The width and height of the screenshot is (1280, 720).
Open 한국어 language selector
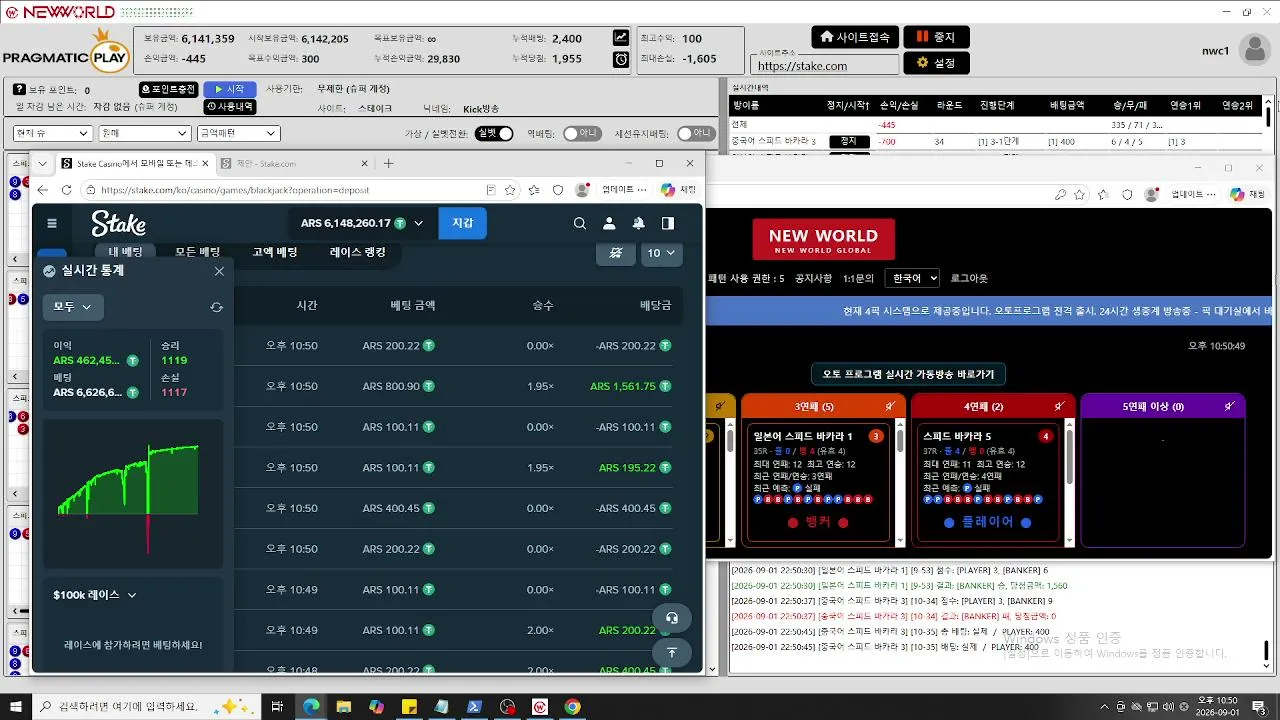click(912, 278)
